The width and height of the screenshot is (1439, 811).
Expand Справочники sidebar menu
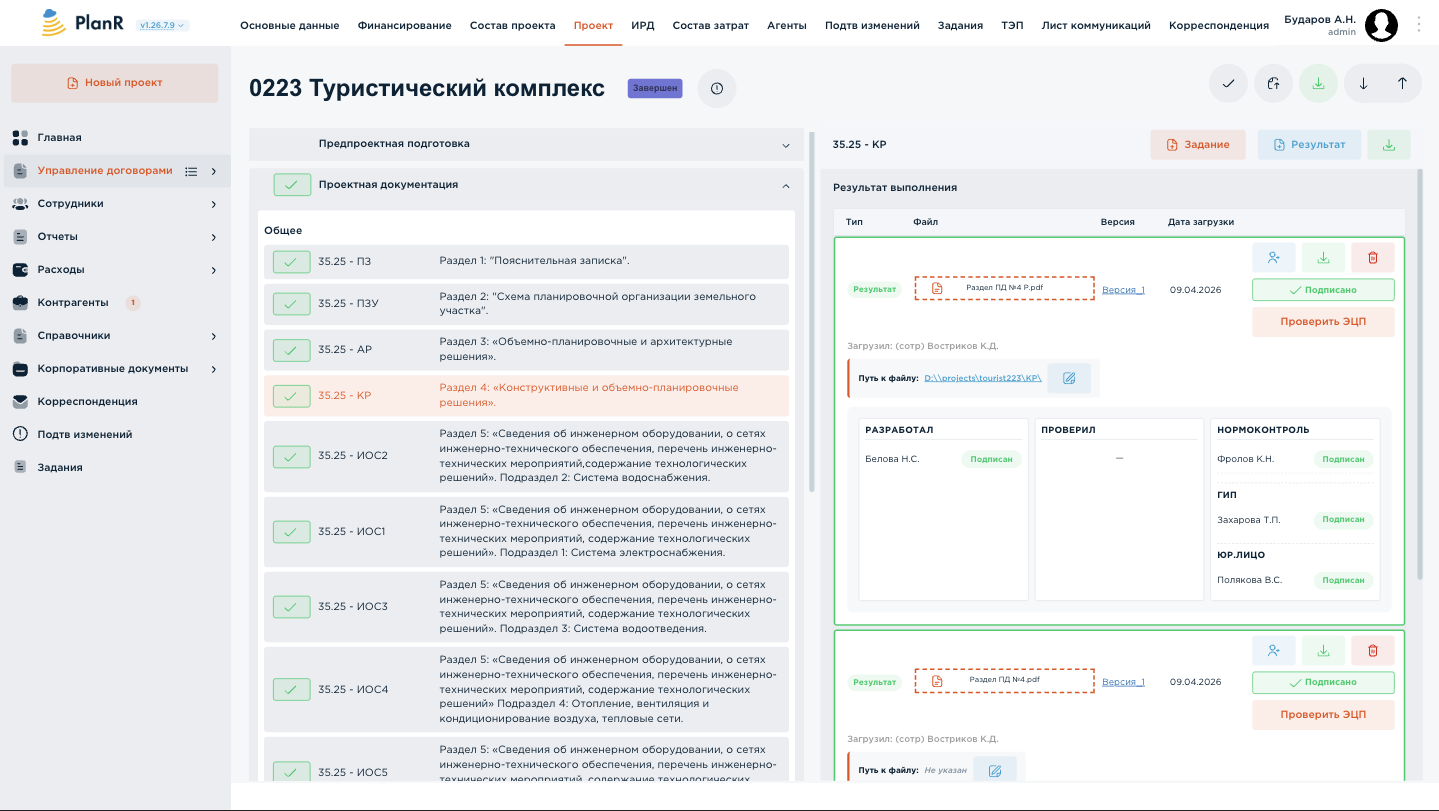(x=214, y=336)
